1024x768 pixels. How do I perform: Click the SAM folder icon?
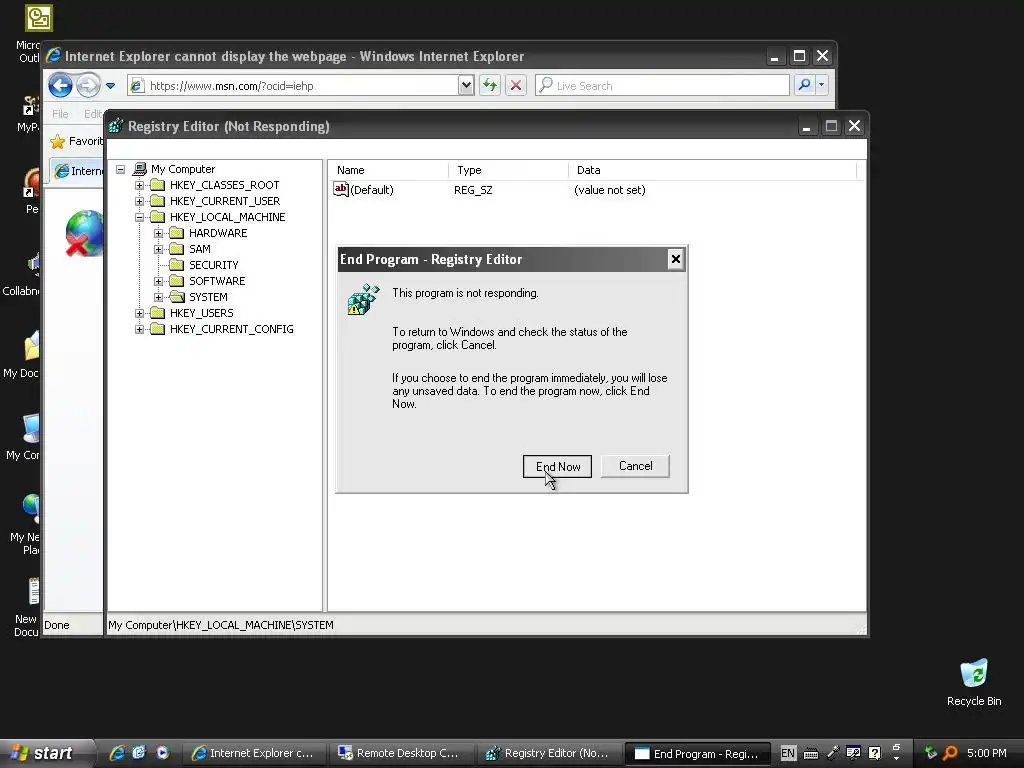(x=176, y=249)
